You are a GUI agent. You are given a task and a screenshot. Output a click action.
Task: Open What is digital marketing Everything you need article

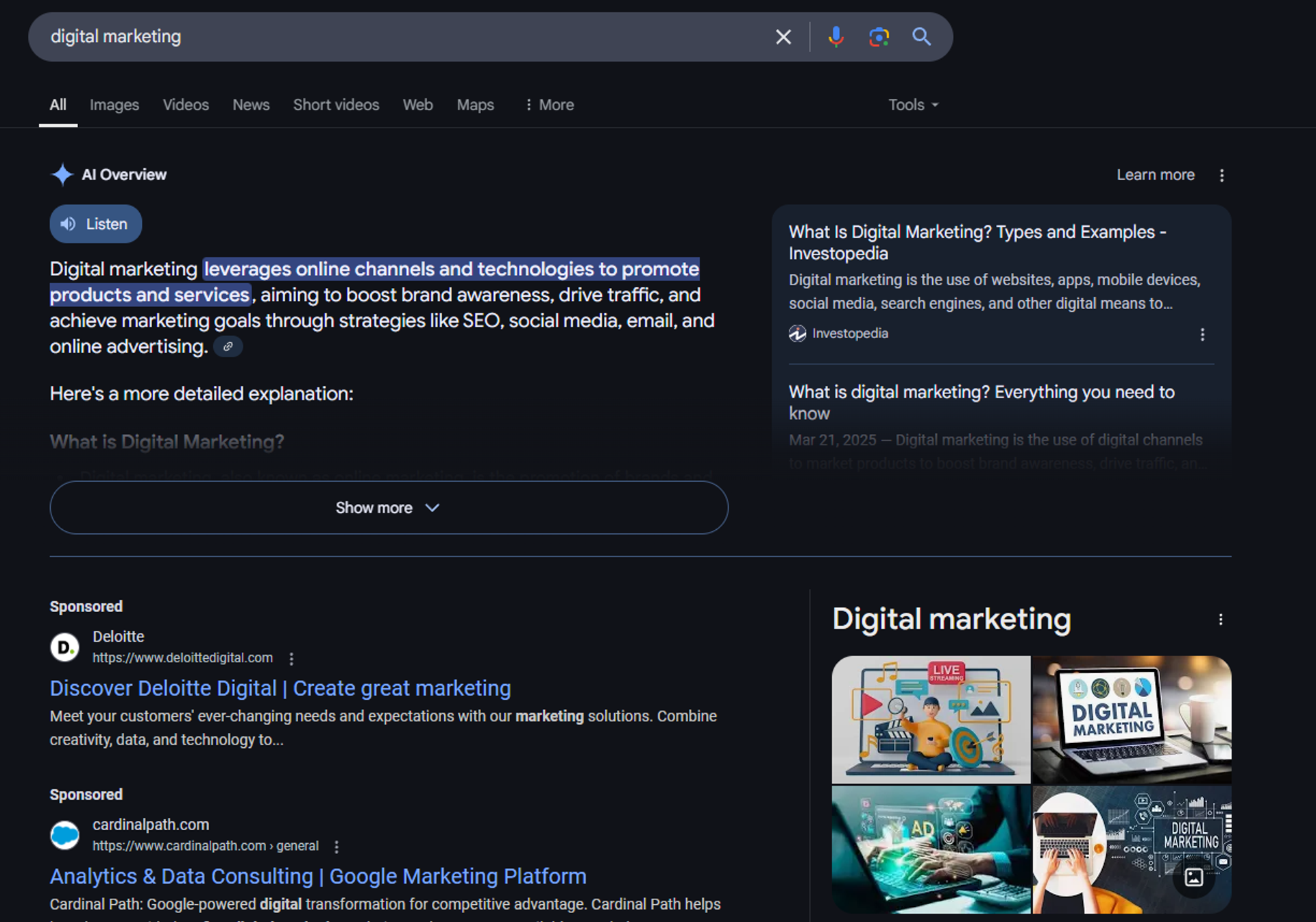tap(982, 402)
